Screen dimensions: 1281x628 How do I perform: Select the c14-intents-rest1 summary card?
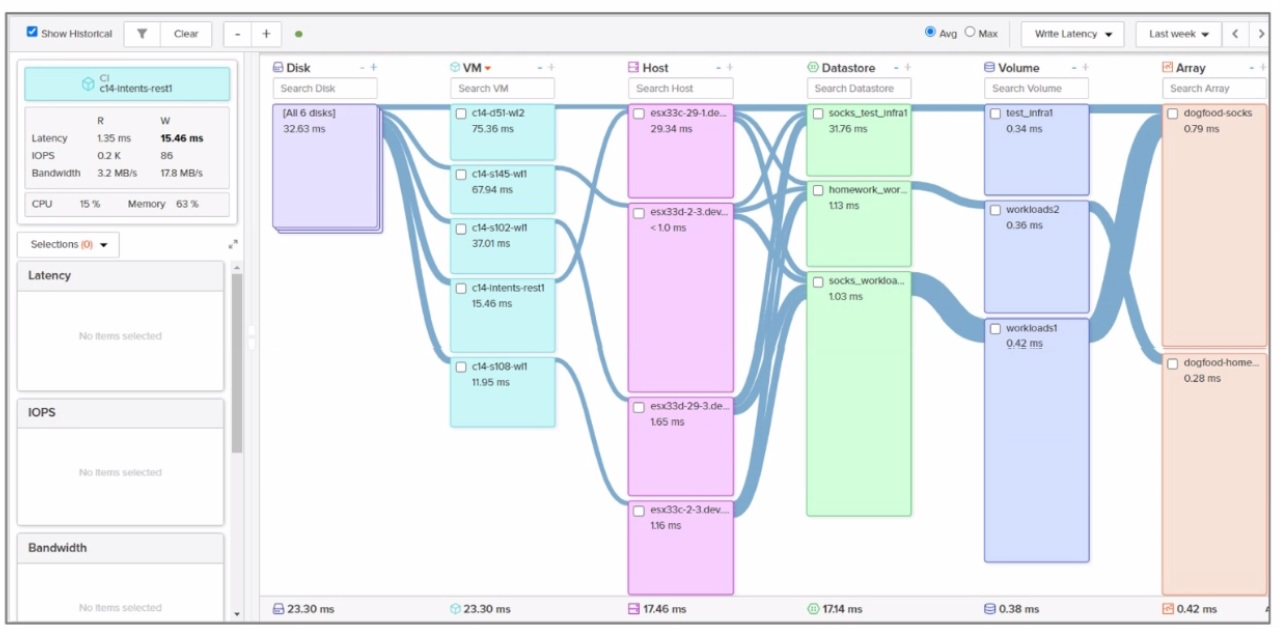127,84
